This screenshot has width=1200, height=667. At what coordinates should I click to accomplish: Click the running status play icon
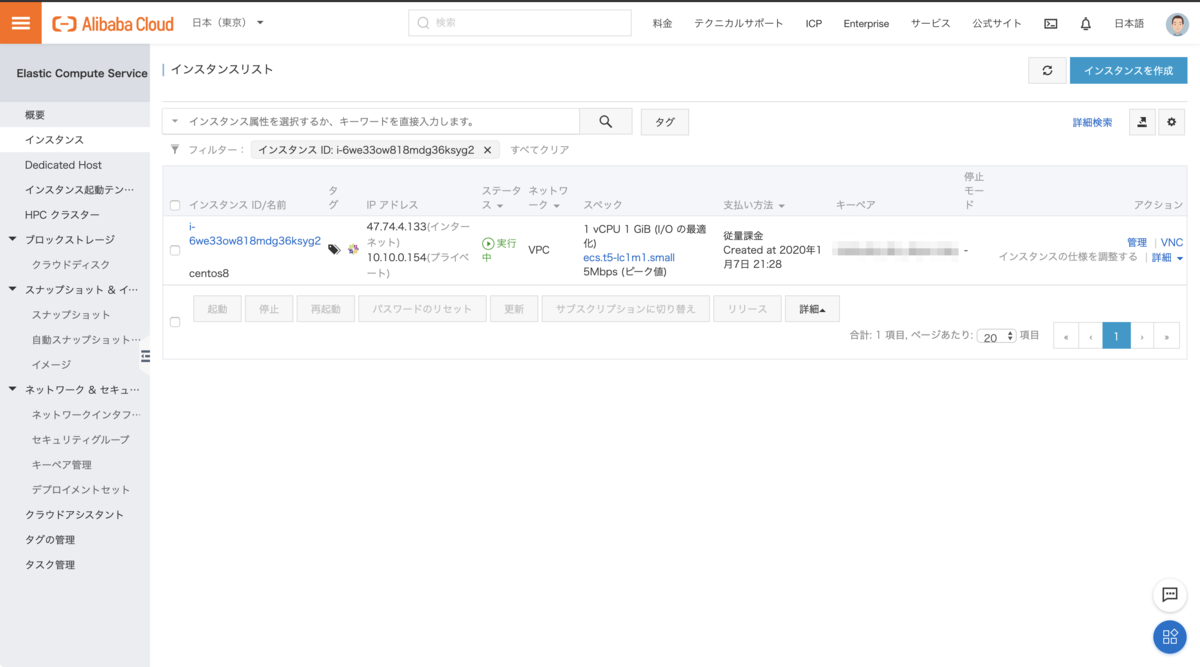click(488, 243)
